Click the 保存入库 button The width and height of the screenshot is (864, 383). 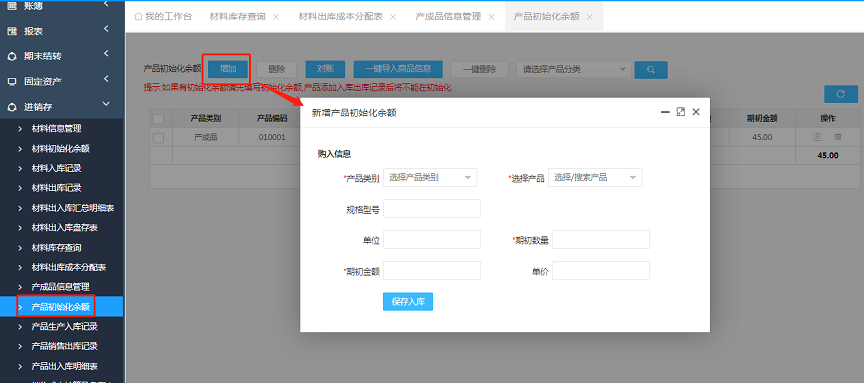[x=408, y=301]
